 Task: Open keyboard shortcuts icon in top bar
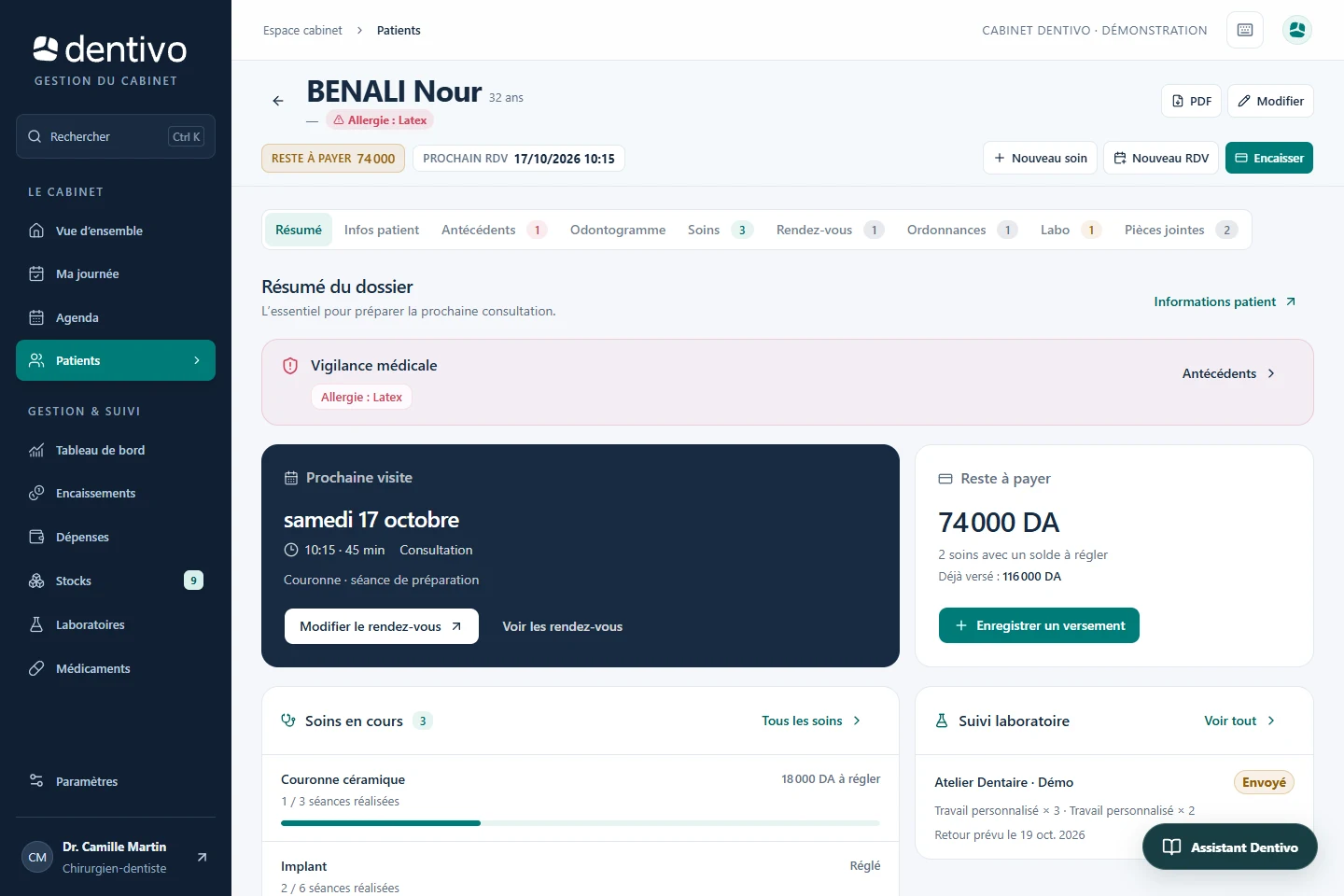[1245, 30]
